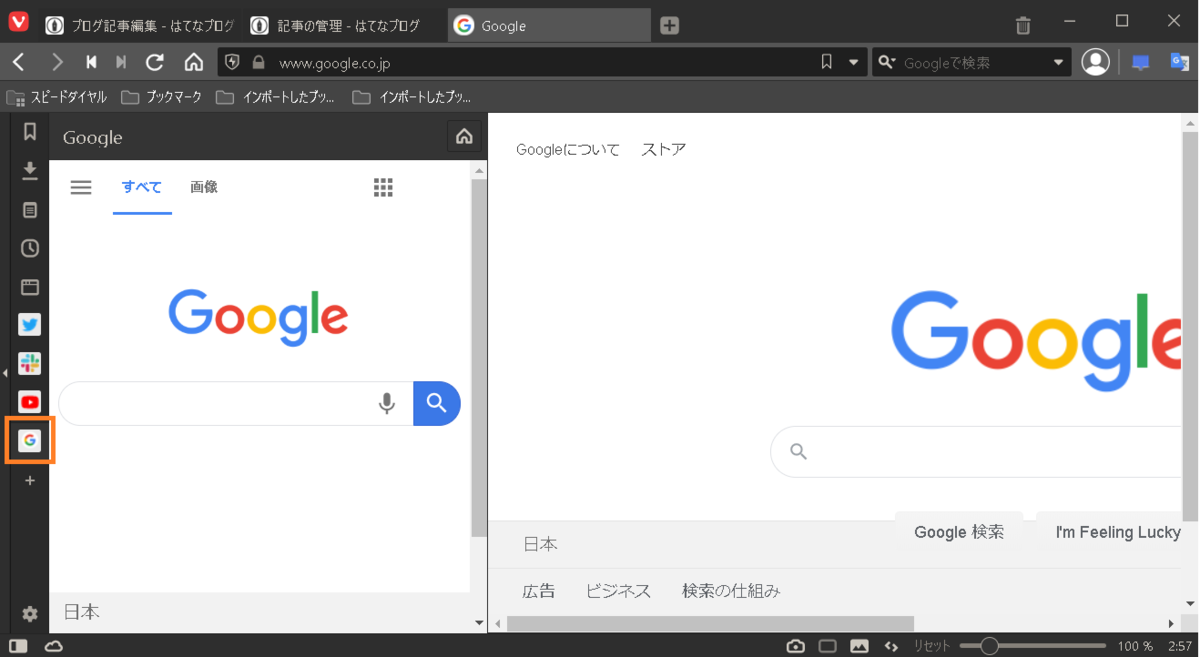1200x657 pixels.
Task: Switch to 記事の管理 tab
Action: coord(343,26)
